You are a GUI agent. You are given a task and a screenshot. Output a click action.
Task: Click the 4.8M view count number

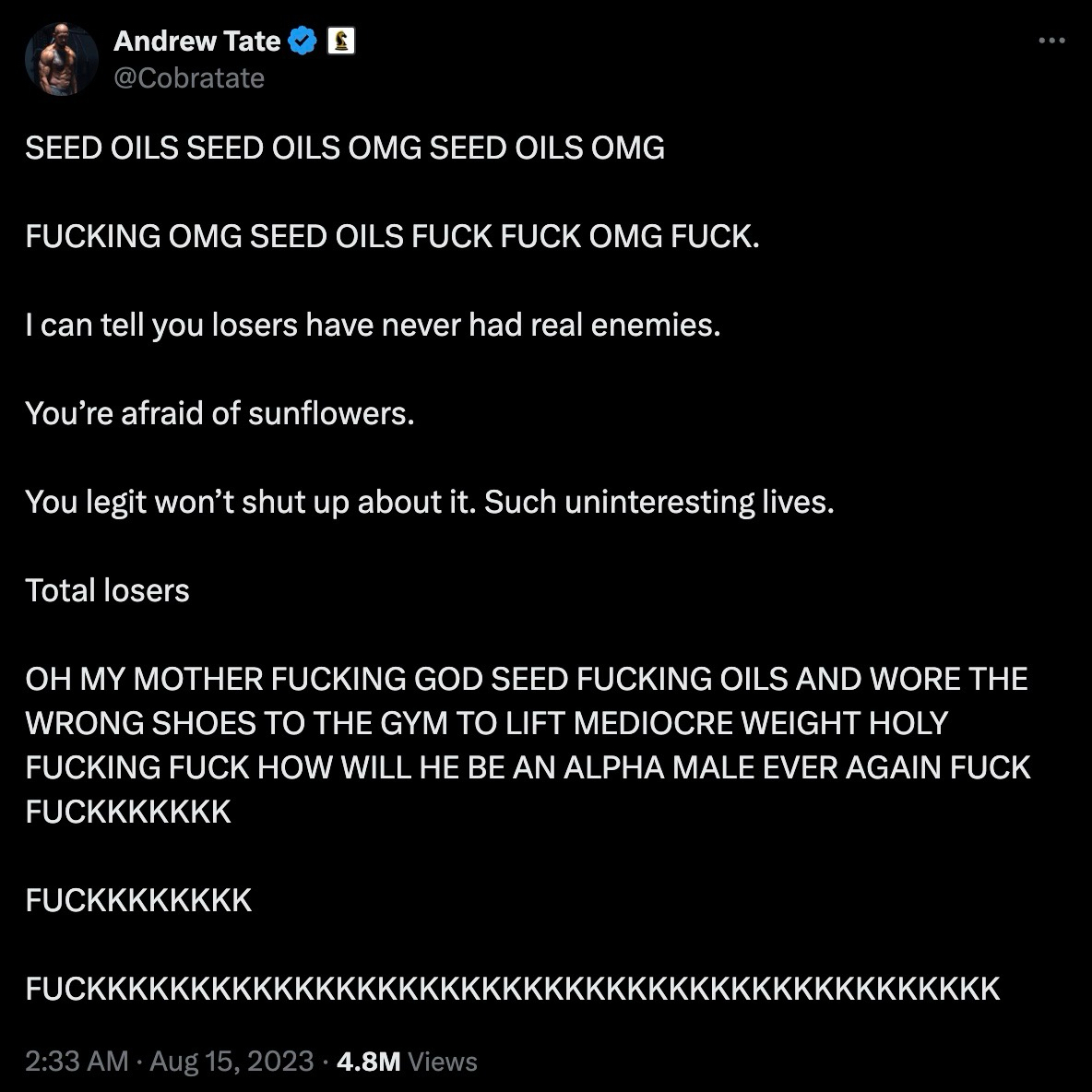pos(369,1062)
